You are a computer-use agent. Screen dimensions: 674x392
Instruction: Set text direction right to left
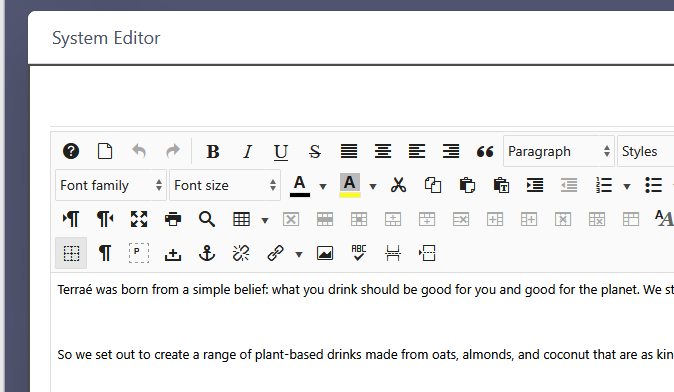point(105,219)
